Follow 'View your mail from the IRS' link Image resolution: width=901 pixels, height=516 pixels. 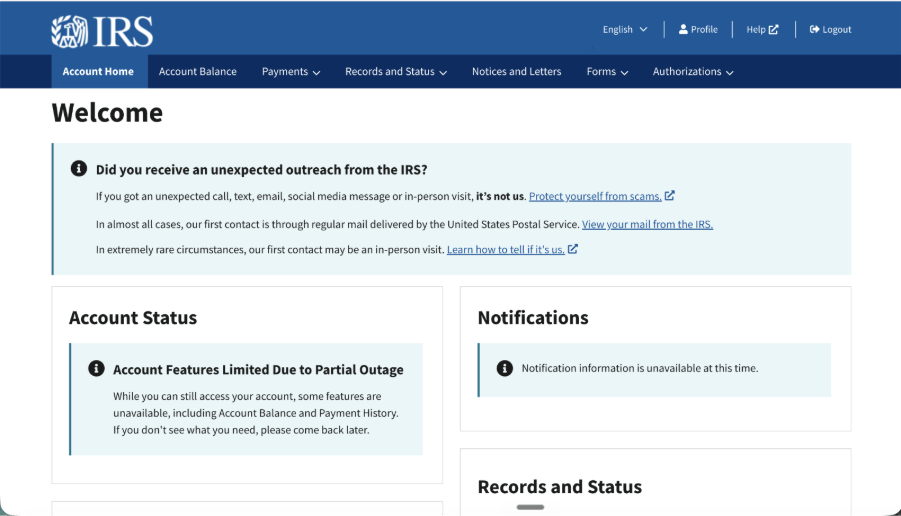coord(647,225)
